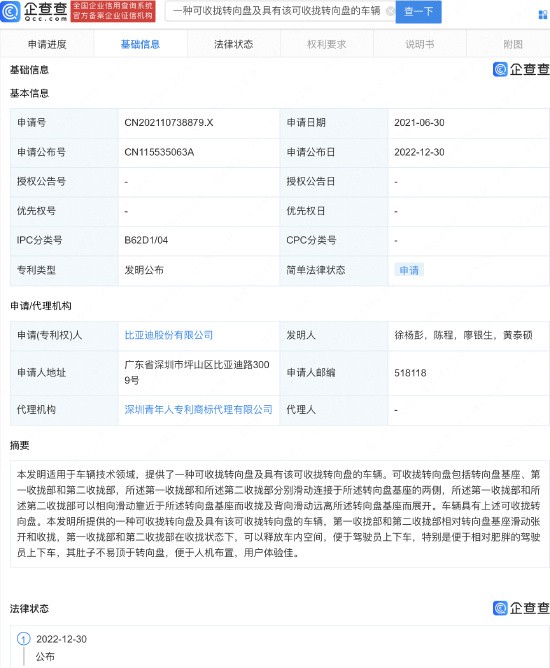
Task: Select the 2022-12-30 legal status timeline date
Action: point(61,639)
